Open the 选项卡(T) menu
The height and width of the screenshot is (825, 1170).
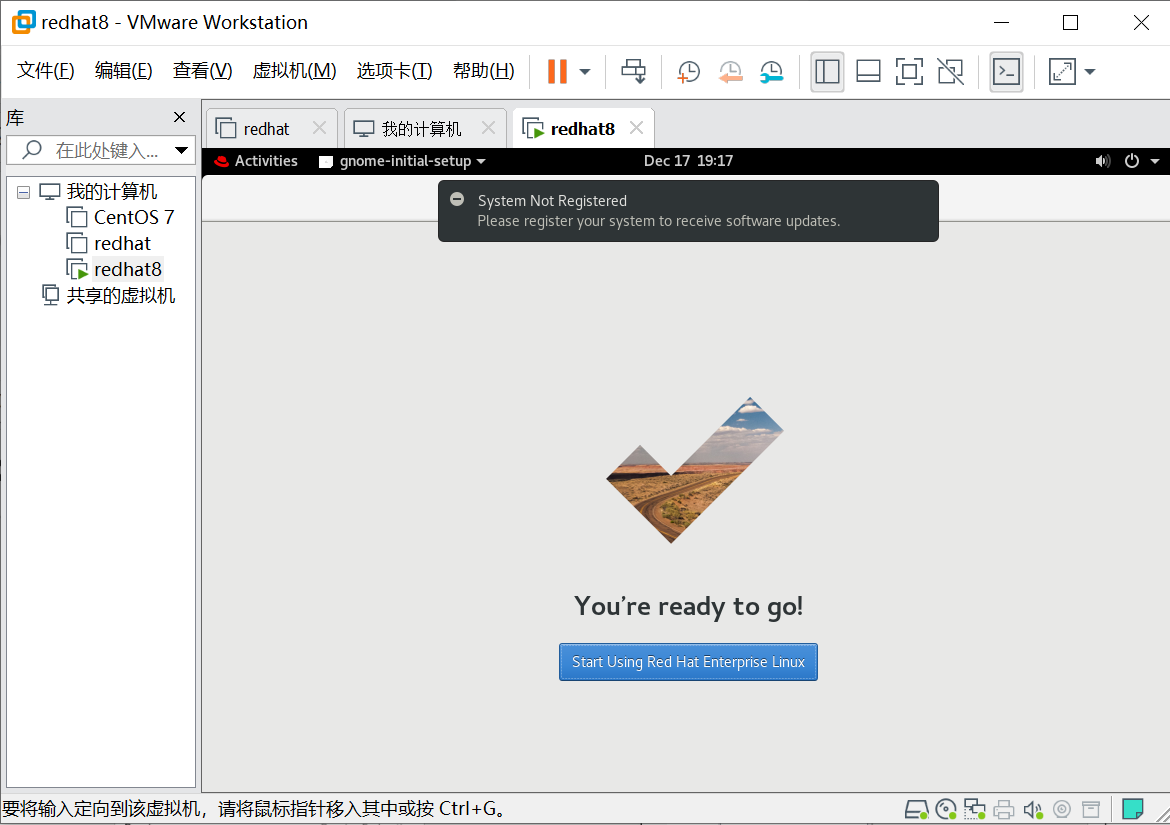(x=394, y=71)
